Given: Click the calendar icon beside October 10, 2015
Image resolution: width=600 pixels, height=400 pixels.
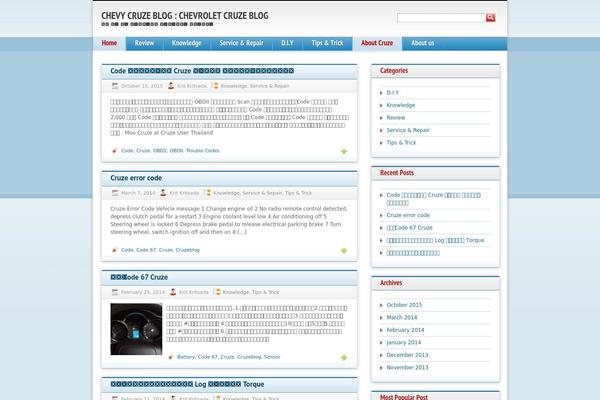Looking at the screenshot, I should click(x=115, y=86).
